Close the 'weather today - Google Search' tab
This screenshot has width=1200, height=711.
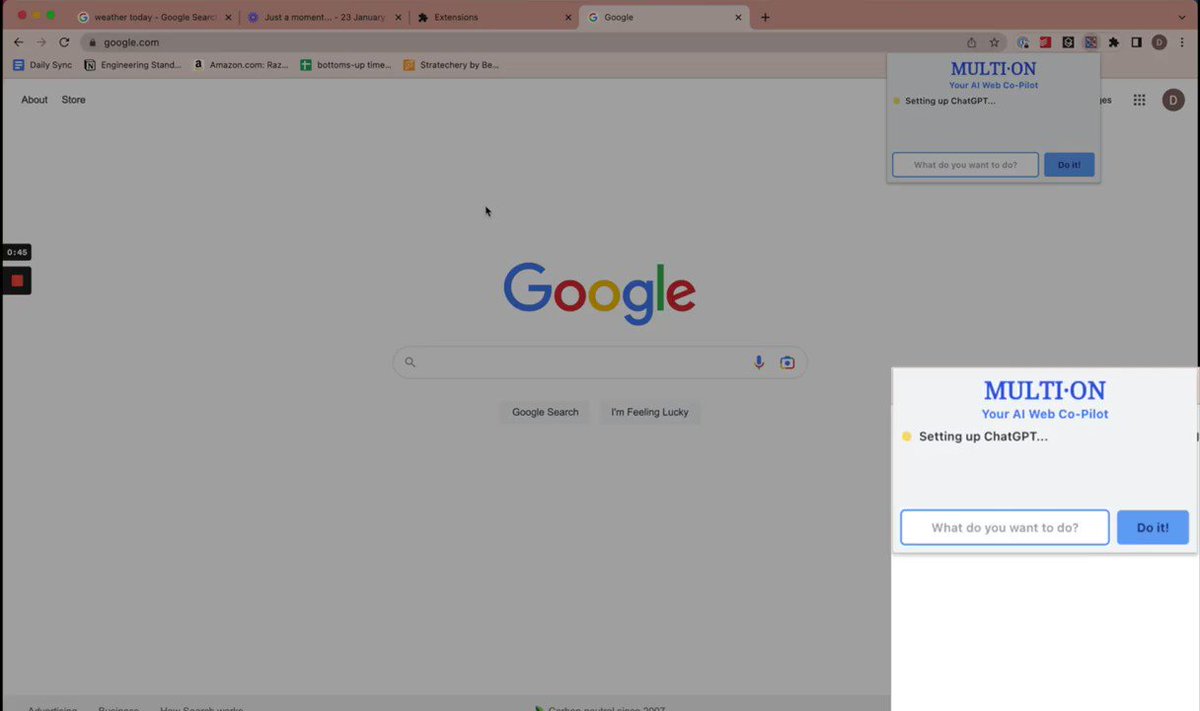tap(228, 17)
